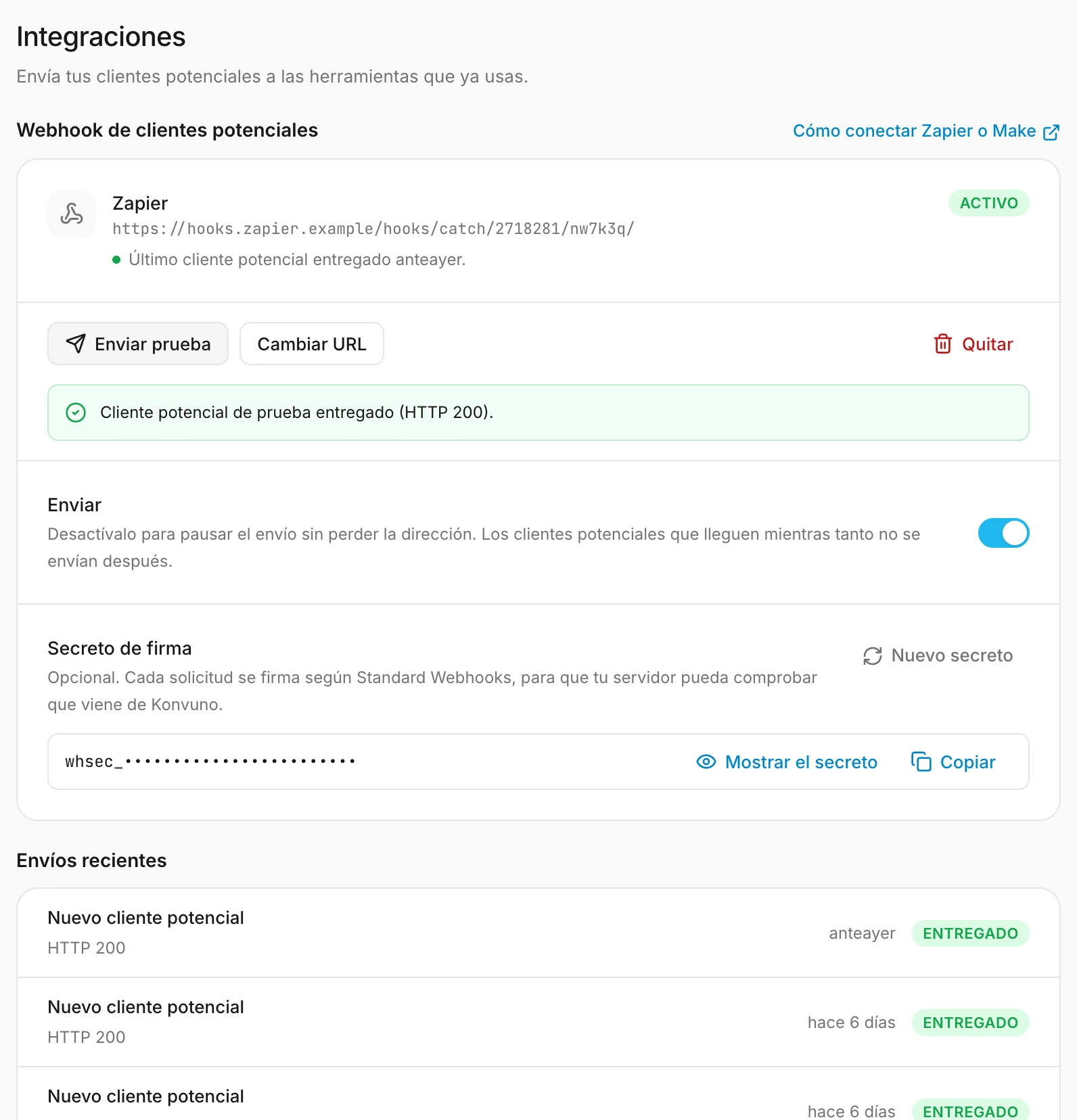
Task: Click the paper plane icon on Enviar prueba
Action: pyautogui.click(x=76, y=344)
